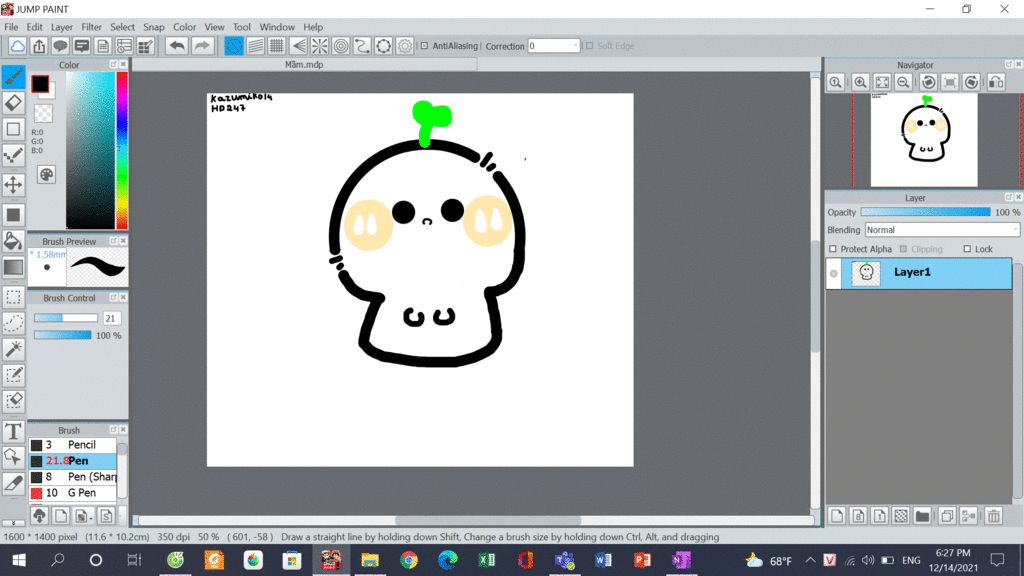The width and height of the screenshot is (1024, 576).
Task: Click the Navigator preview thumbnail
Action: (924, 140)
